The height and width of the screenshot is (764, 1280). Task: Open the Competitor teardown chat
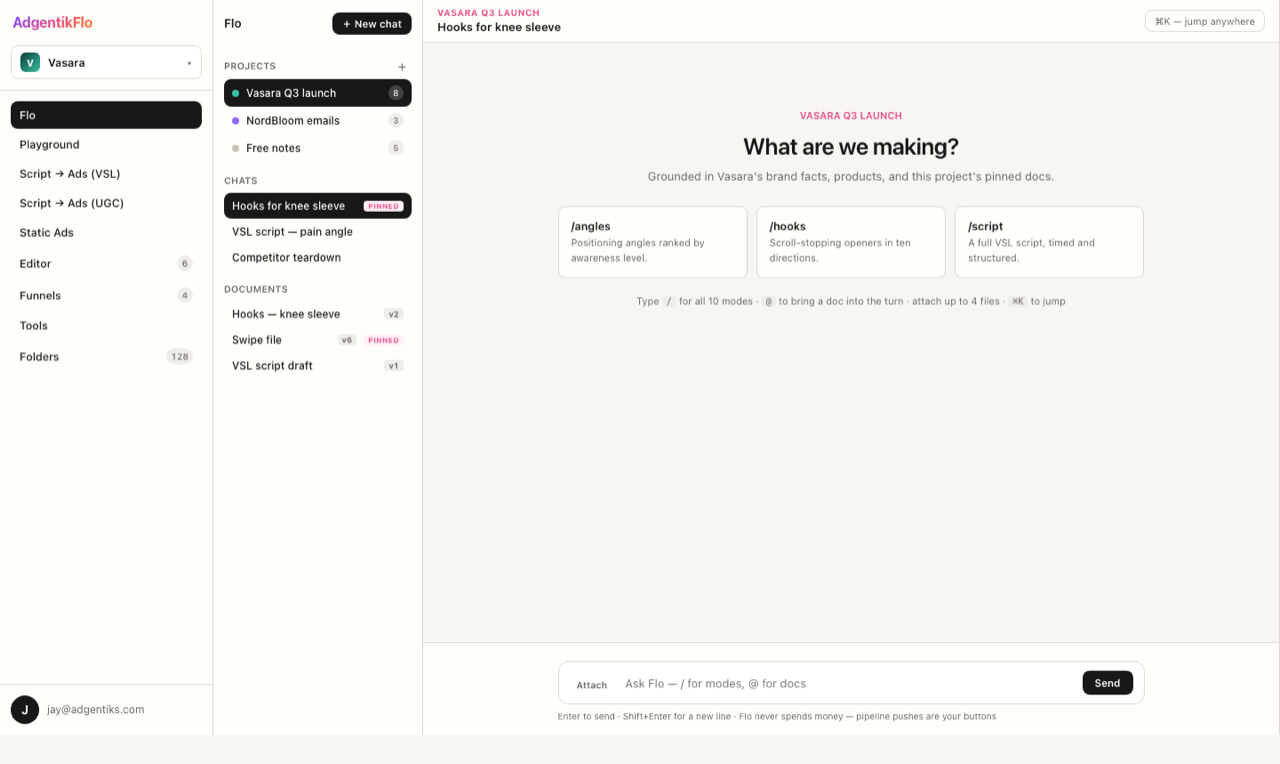pos(318,257)
